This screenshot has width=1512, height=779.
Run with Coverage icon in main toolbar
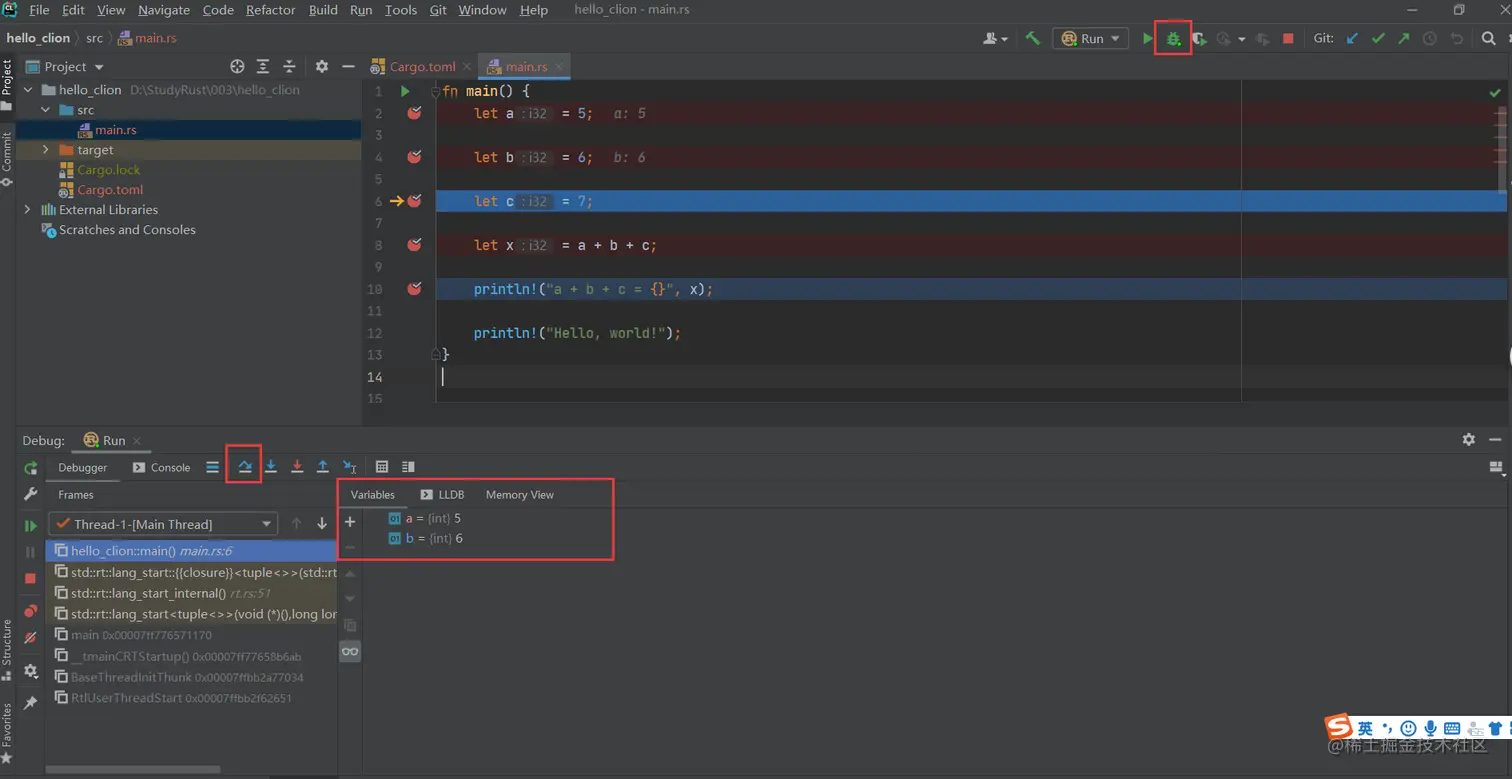click(x=1200, y=39)
